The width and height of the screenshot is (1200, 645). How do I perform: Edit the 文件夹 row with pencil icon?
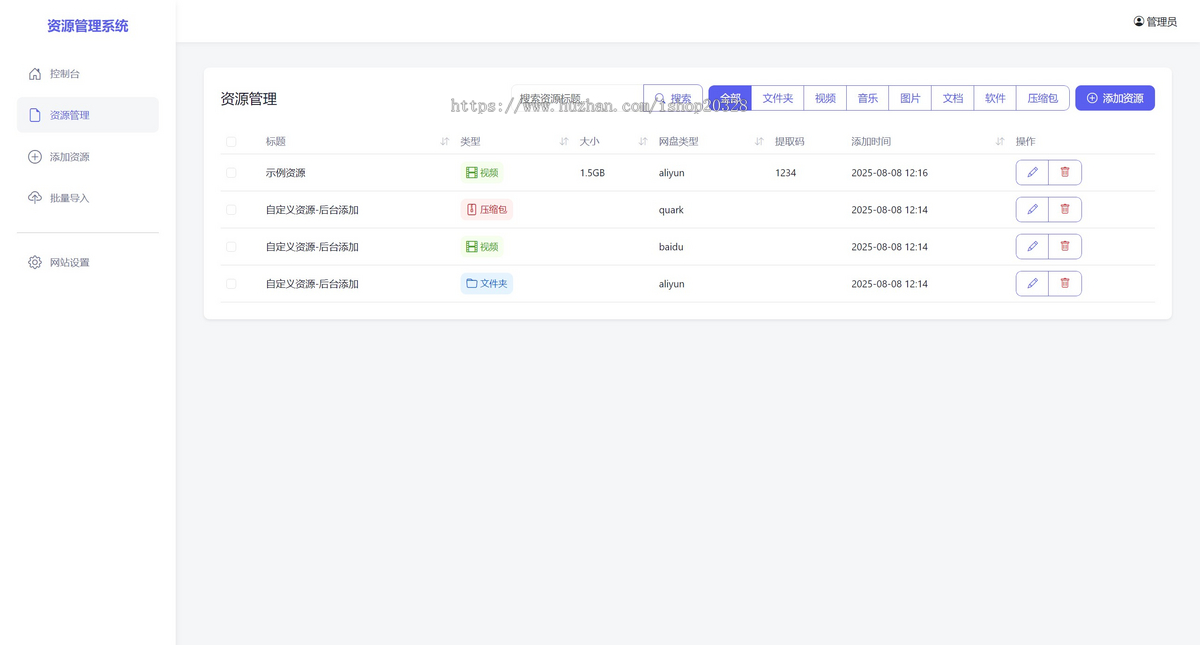[1032, 283]
